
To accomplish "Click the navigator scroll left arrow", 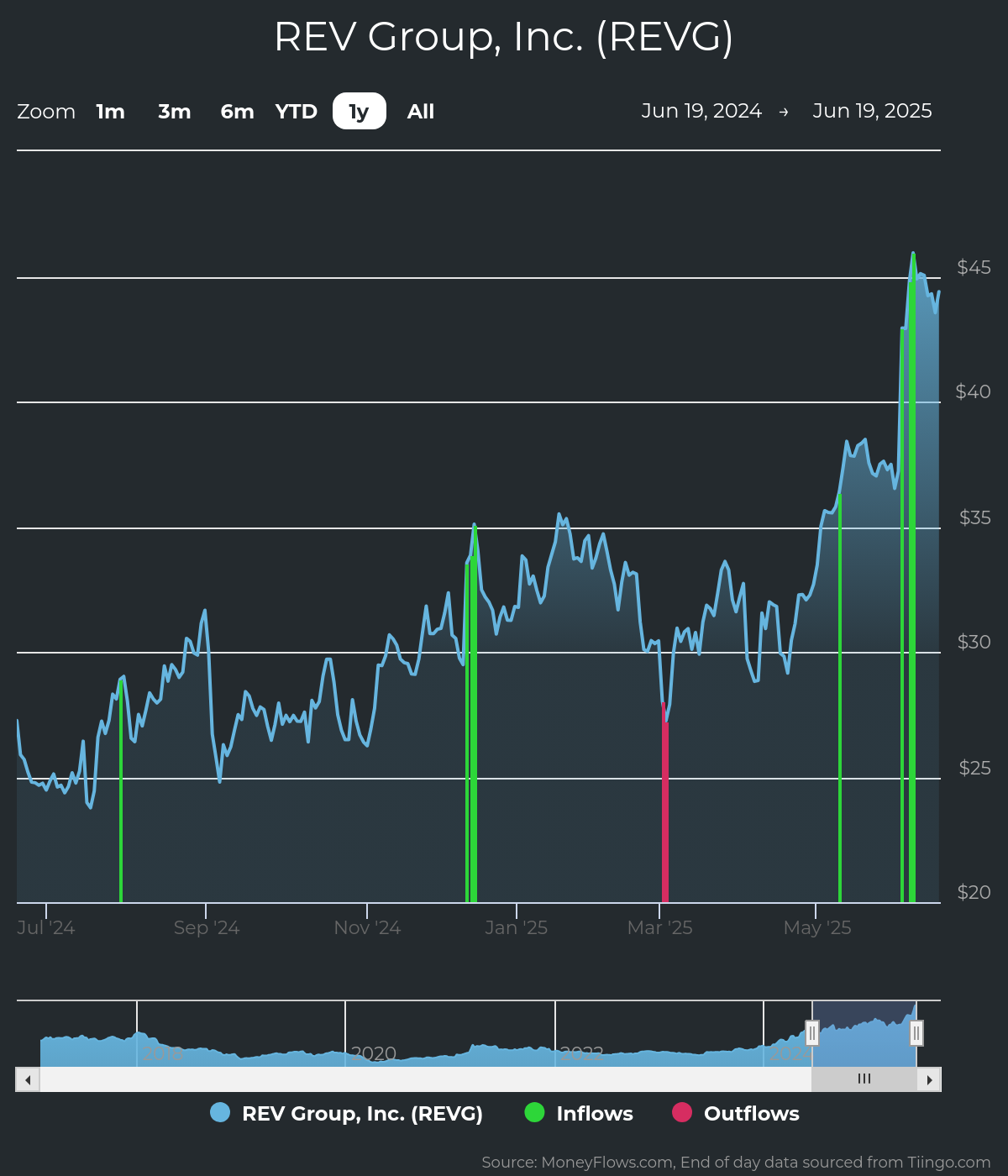I will (x=28, y=1079).
